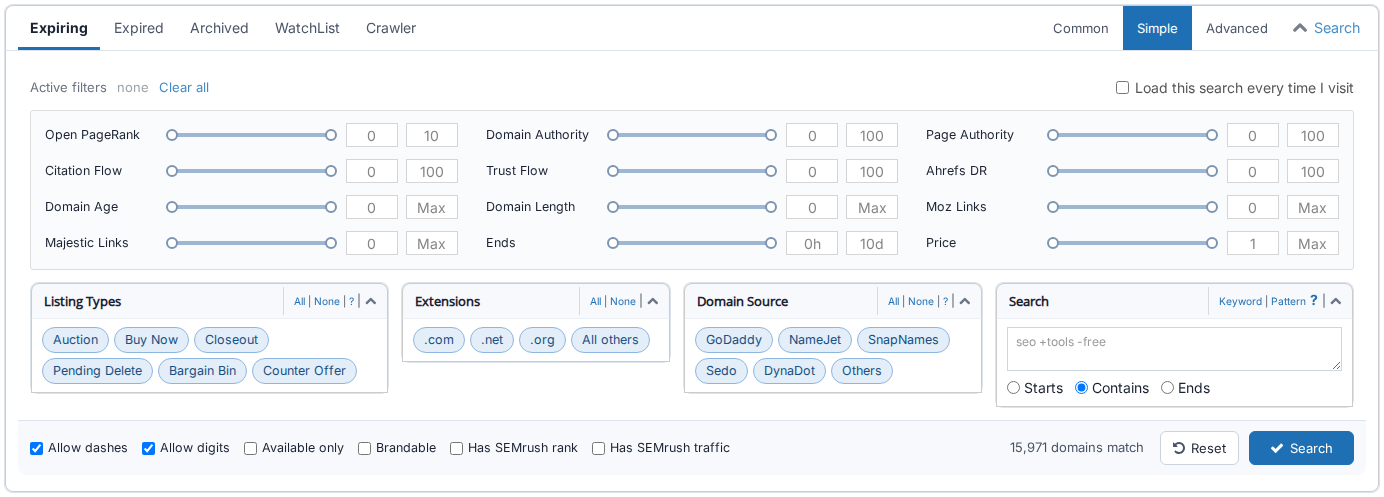Select All in Domain Source

(894, 301)
